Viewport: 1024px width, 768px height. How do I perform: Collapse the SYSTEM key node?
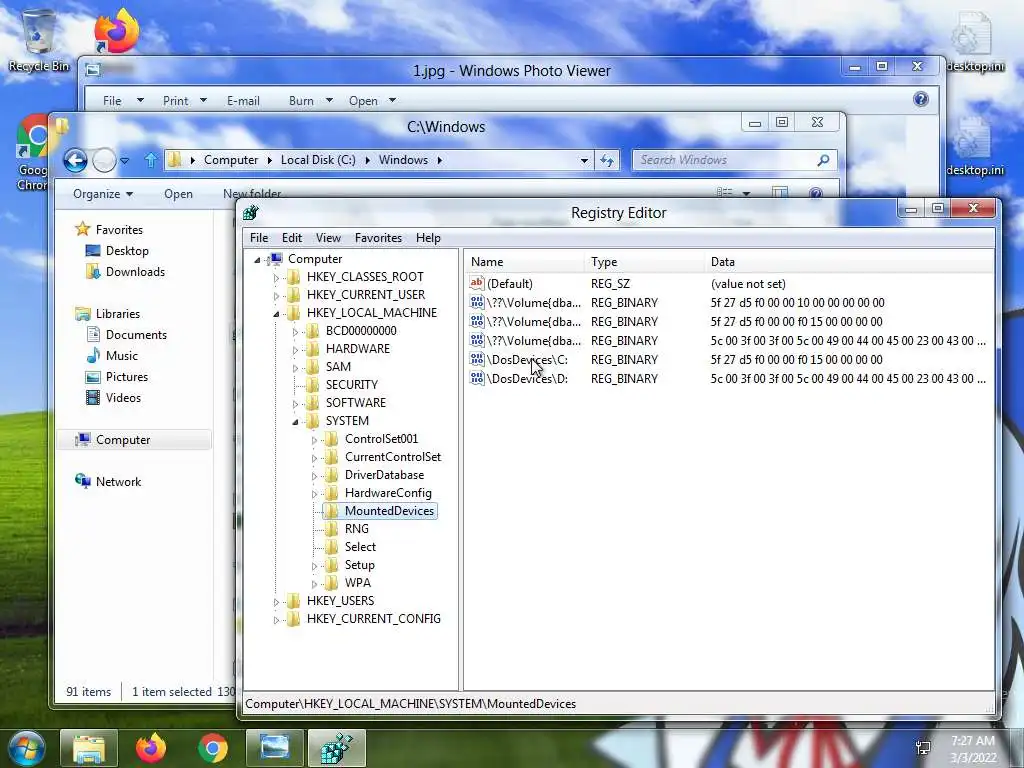tap(295, 421)
